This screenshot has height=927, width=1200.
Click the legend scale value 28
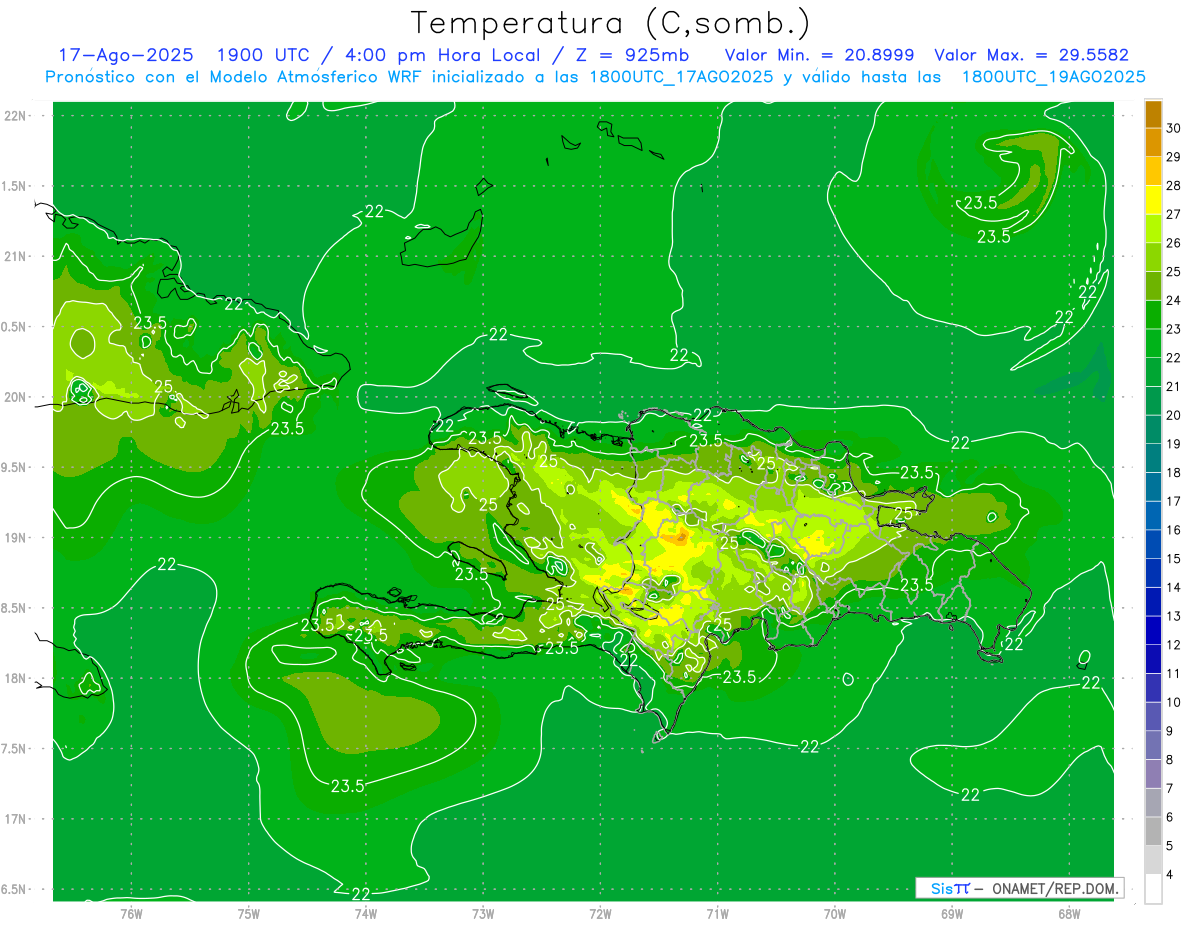coord(1174,186)
